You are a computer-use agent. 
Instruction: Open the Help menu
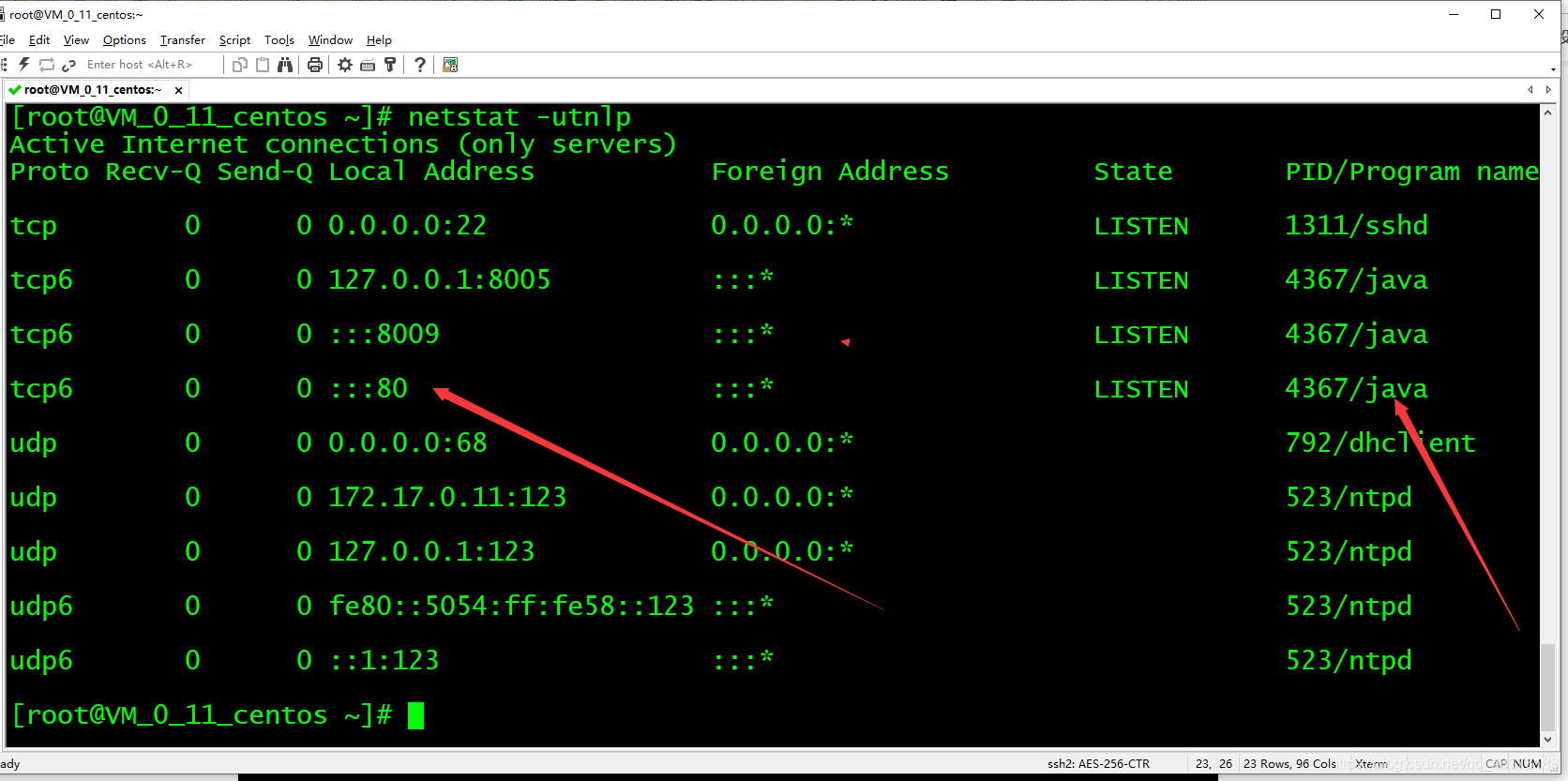click(379, 40)
